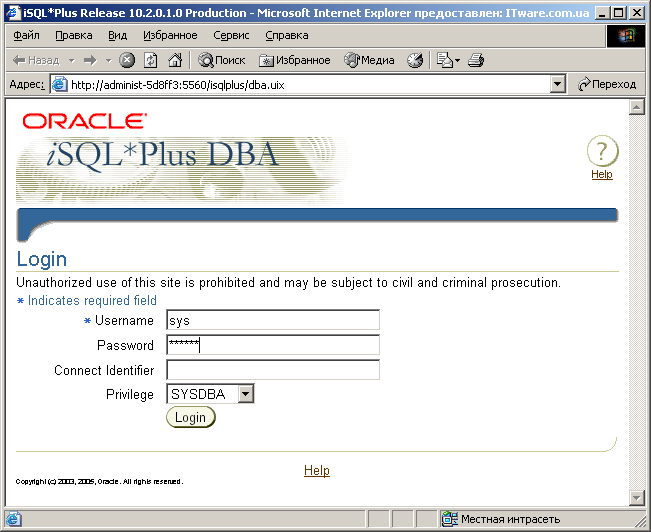Go to the home page icon

coord(175,60)
